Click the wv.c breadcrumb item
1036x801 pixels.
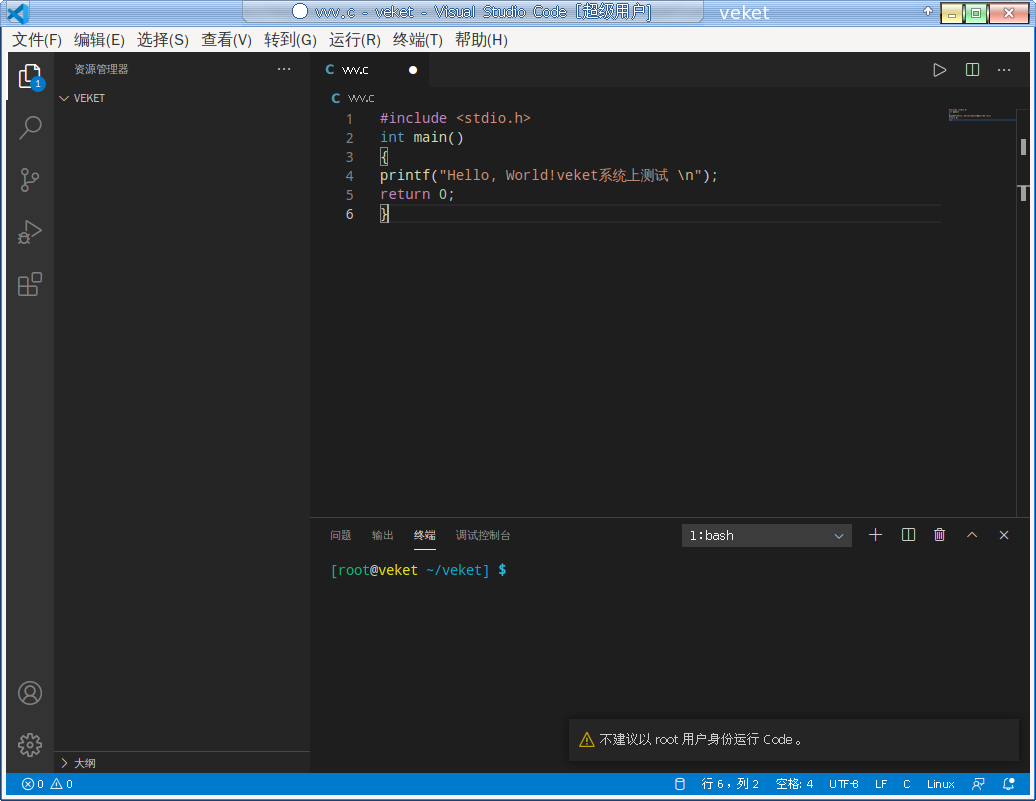353,98
